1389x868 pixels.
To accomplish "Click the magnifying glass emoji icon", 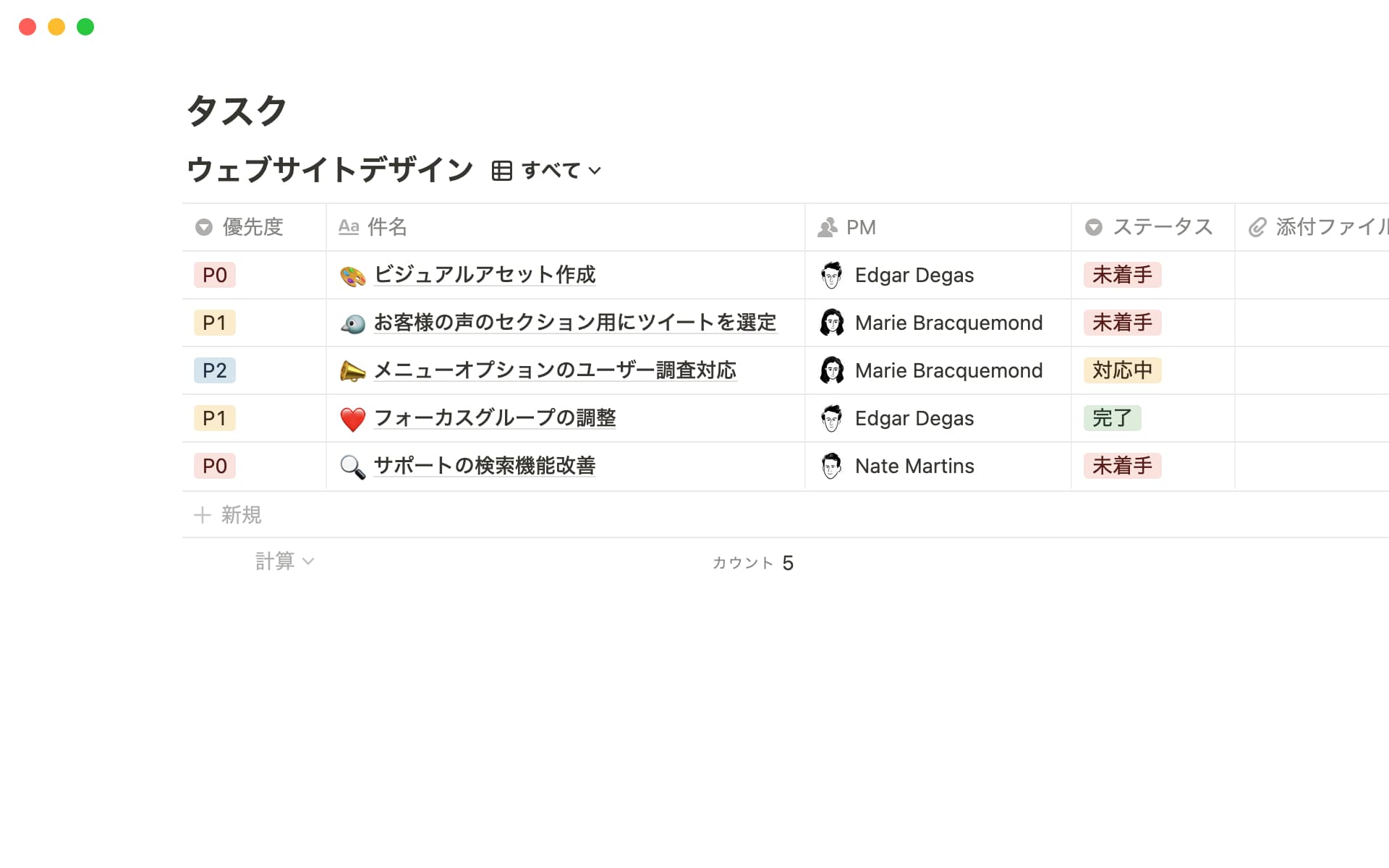I will click(x=352, y=467).
